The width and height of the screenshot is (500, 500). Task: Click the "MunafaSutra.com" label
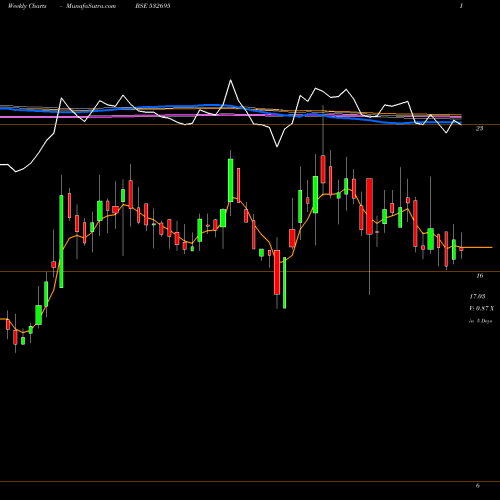91,6
